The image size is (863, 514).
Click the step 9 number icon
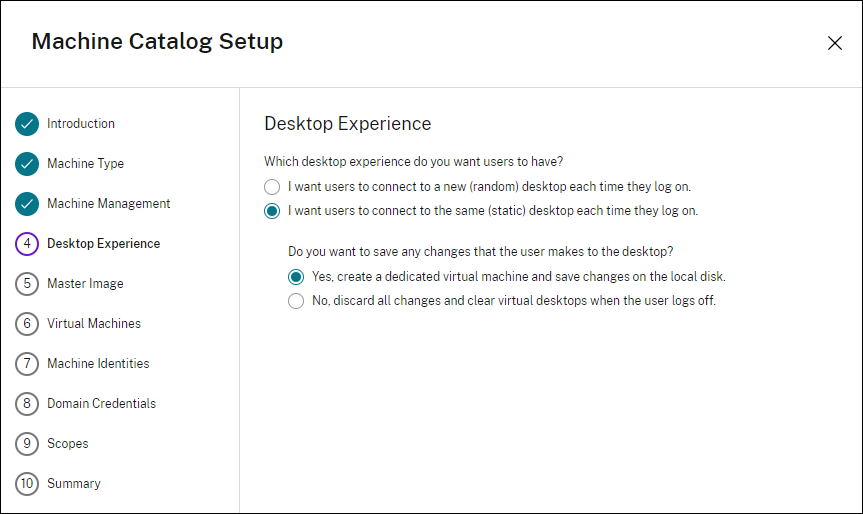coord(27,444)
